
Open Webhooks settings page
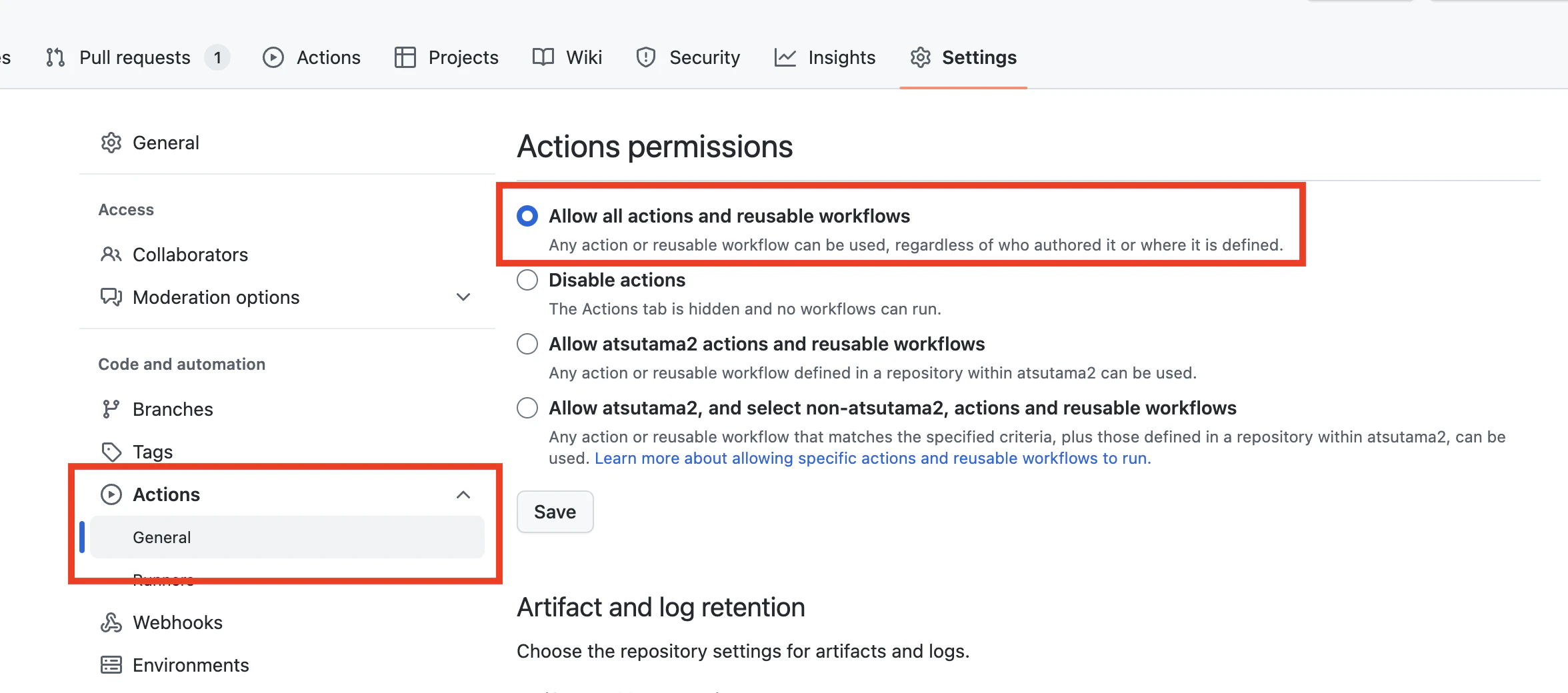click(x=287, y=622)
